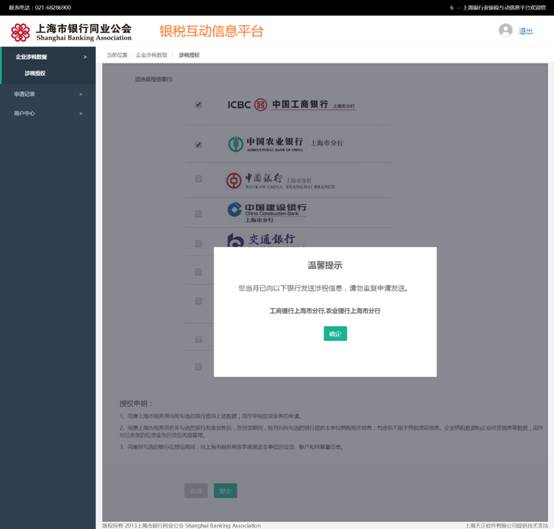Click the 工商银行上海市分行 text in dialog

click(x=296, y=311)
